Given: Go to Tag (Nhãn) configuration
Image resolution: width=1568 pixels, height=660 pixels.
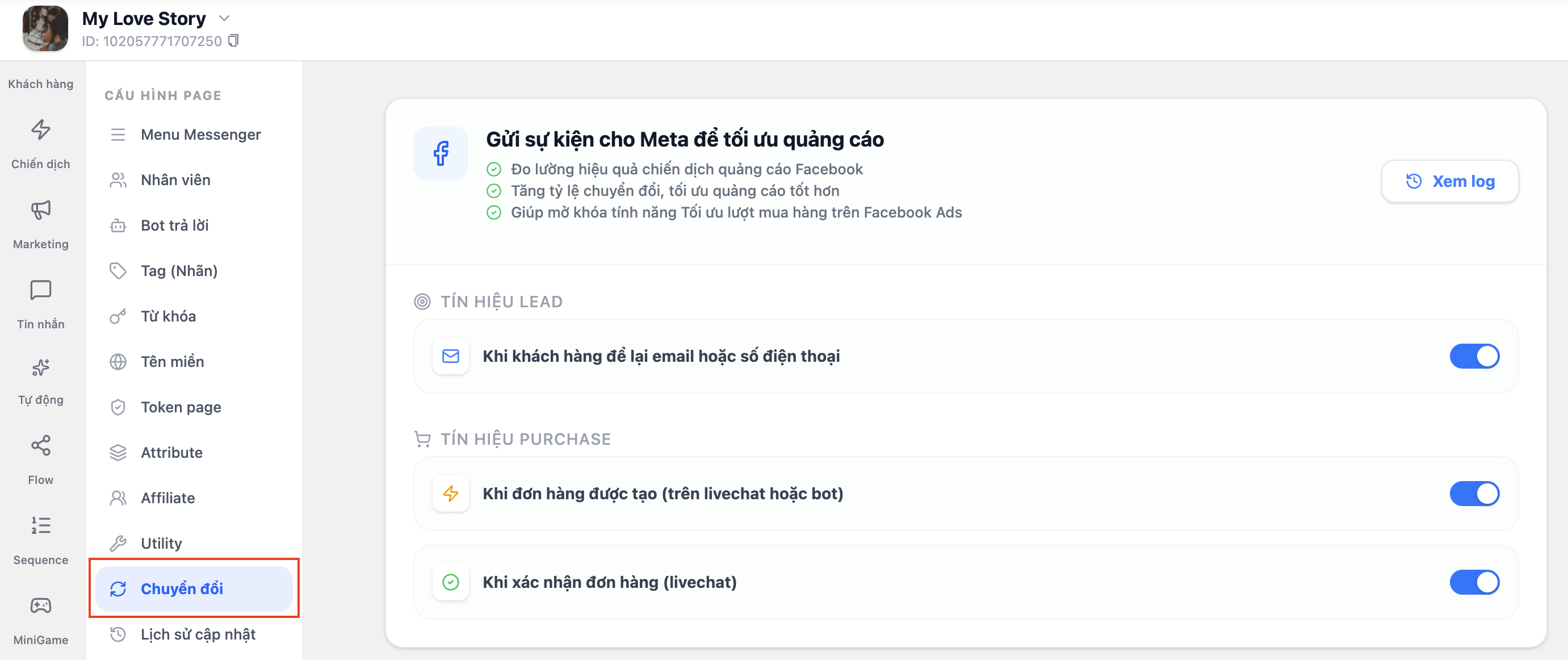Looking at the screenshot, I should coord(179,271).
